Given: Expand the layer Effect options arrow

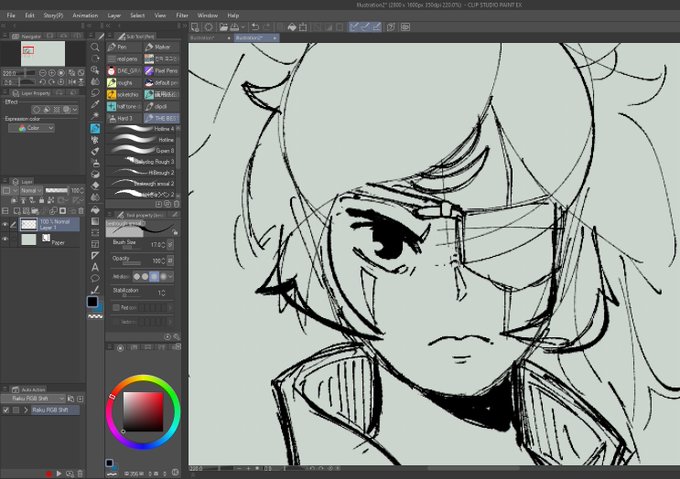Looking at the screenshot, I should [75, 110].
